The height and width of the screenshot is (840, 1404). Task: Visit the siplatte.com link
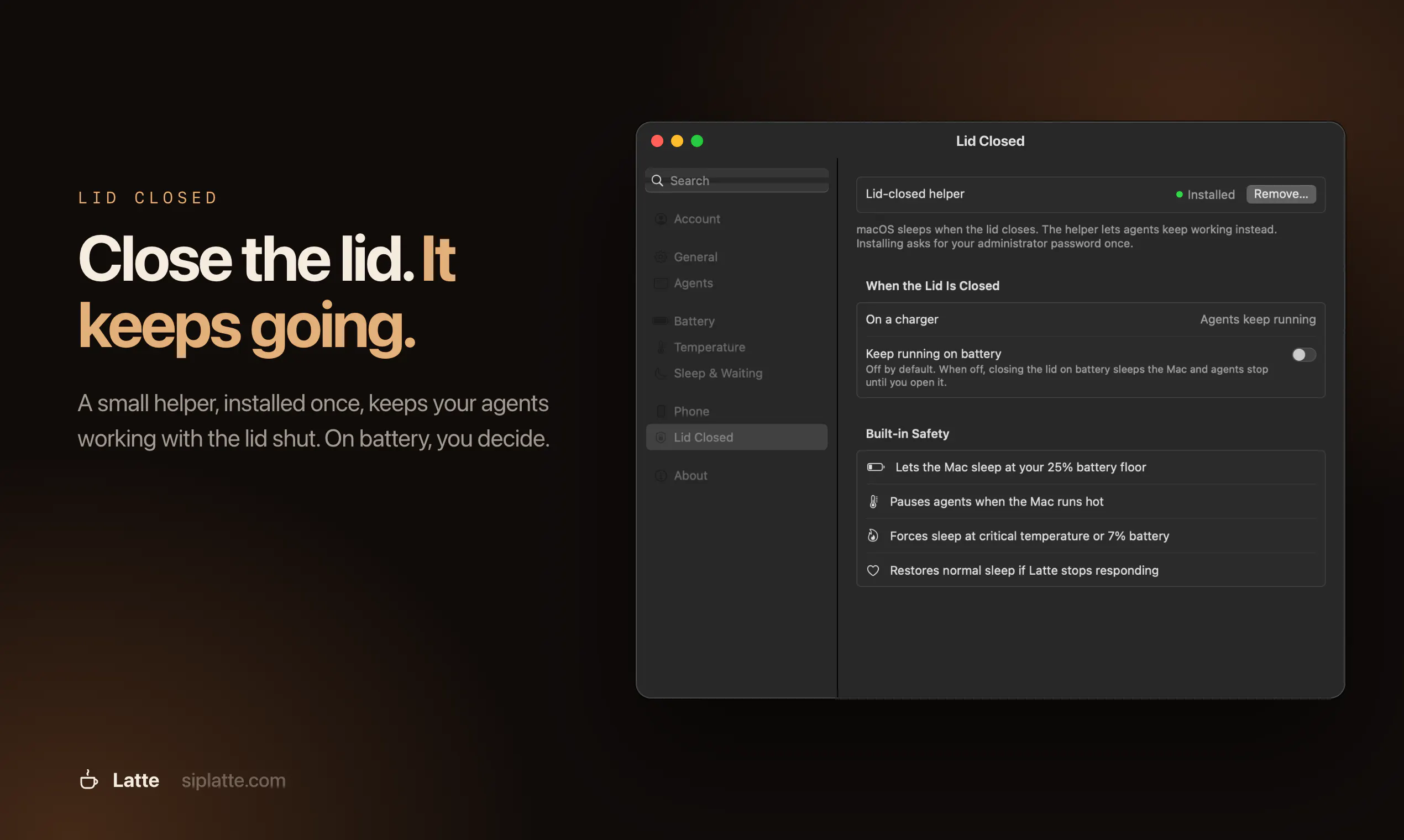tap(233, 780)
